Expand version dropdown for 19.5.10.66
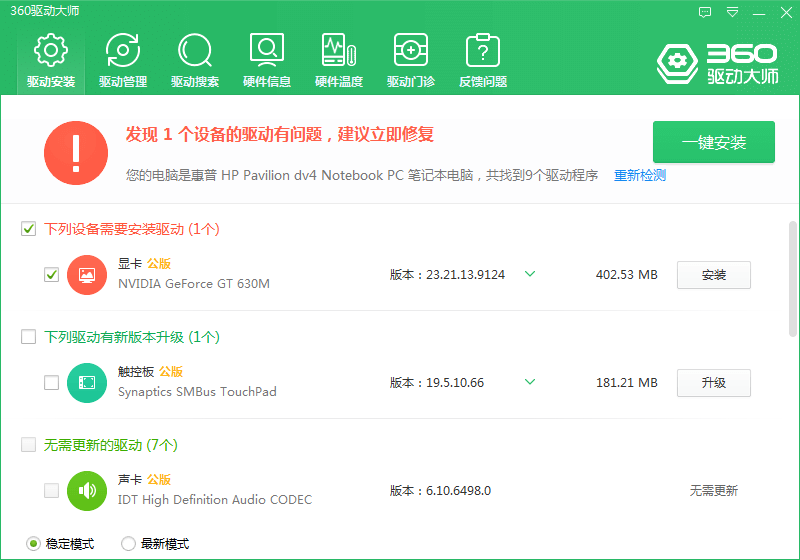This screenshot has height=560, width=800. coord(530,381)
